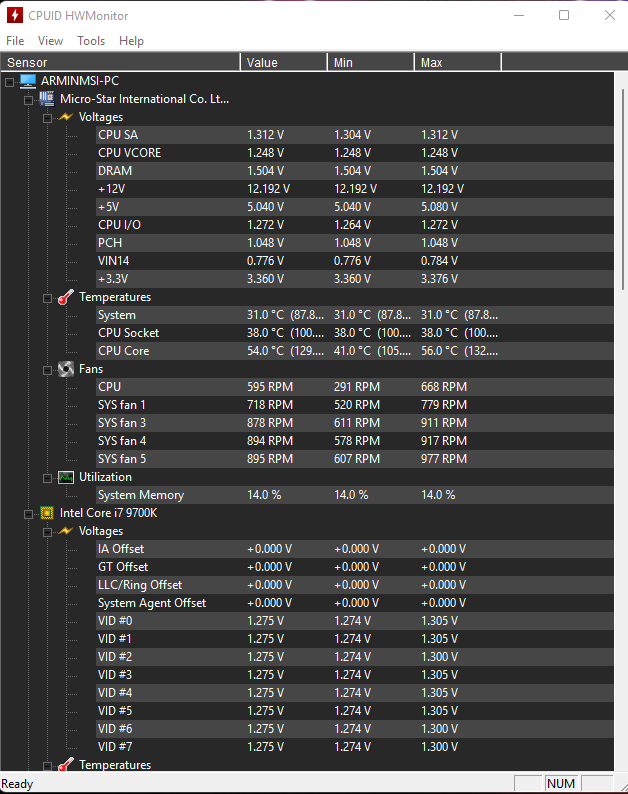Select the SYS fan 1 row

coord(355,405)
